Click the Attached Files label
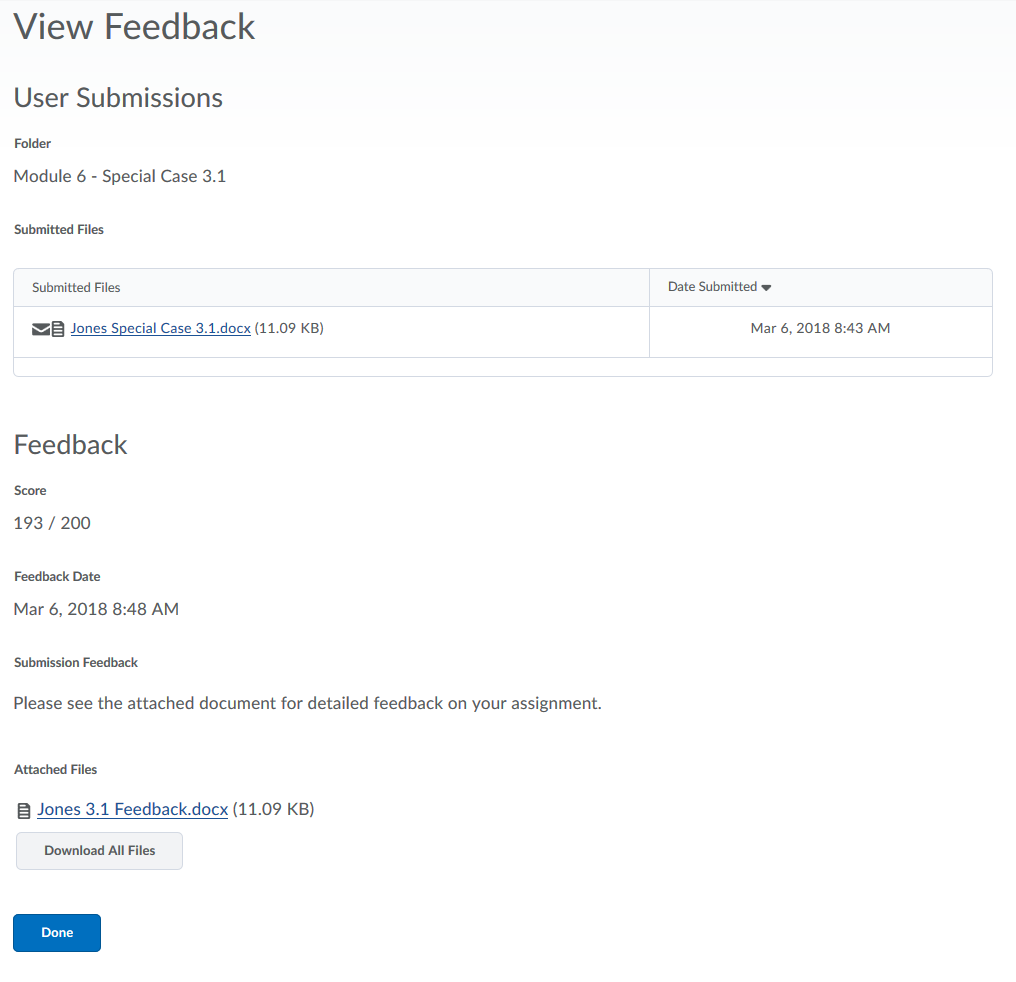 coord(56,770)
